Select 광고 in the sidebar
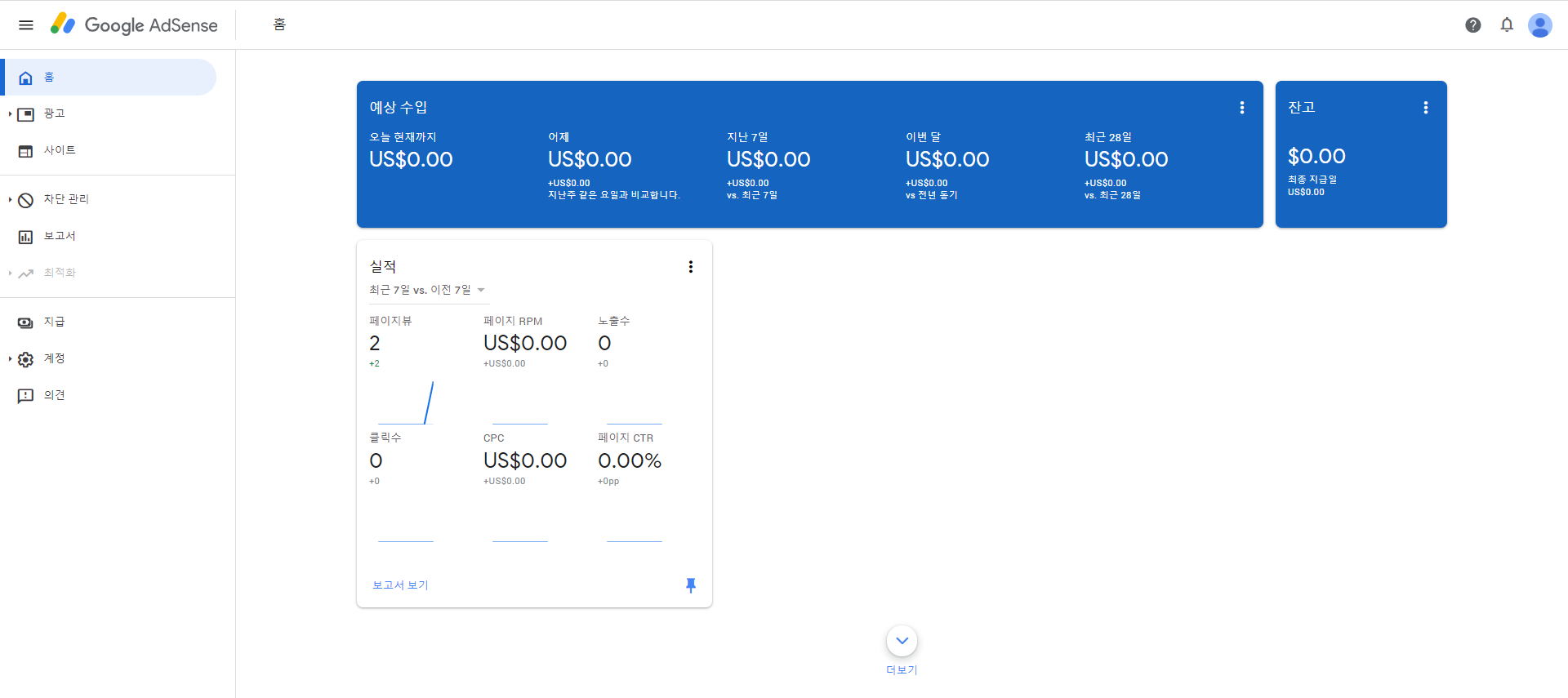The width and height of the screenshot is (1568, 698). pos(109,113)
